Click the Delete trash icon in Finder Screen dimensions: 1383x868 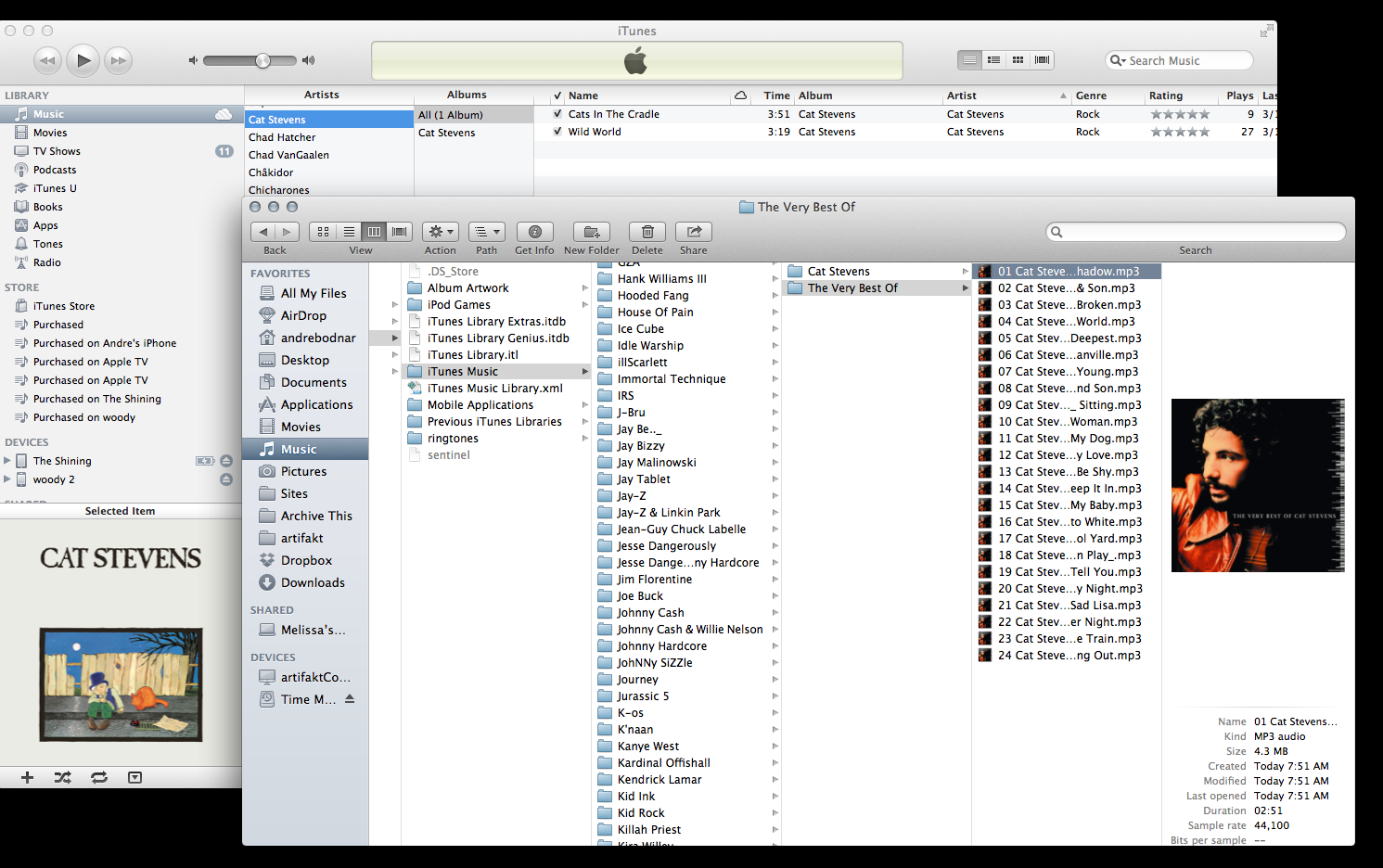pos(647,233)
